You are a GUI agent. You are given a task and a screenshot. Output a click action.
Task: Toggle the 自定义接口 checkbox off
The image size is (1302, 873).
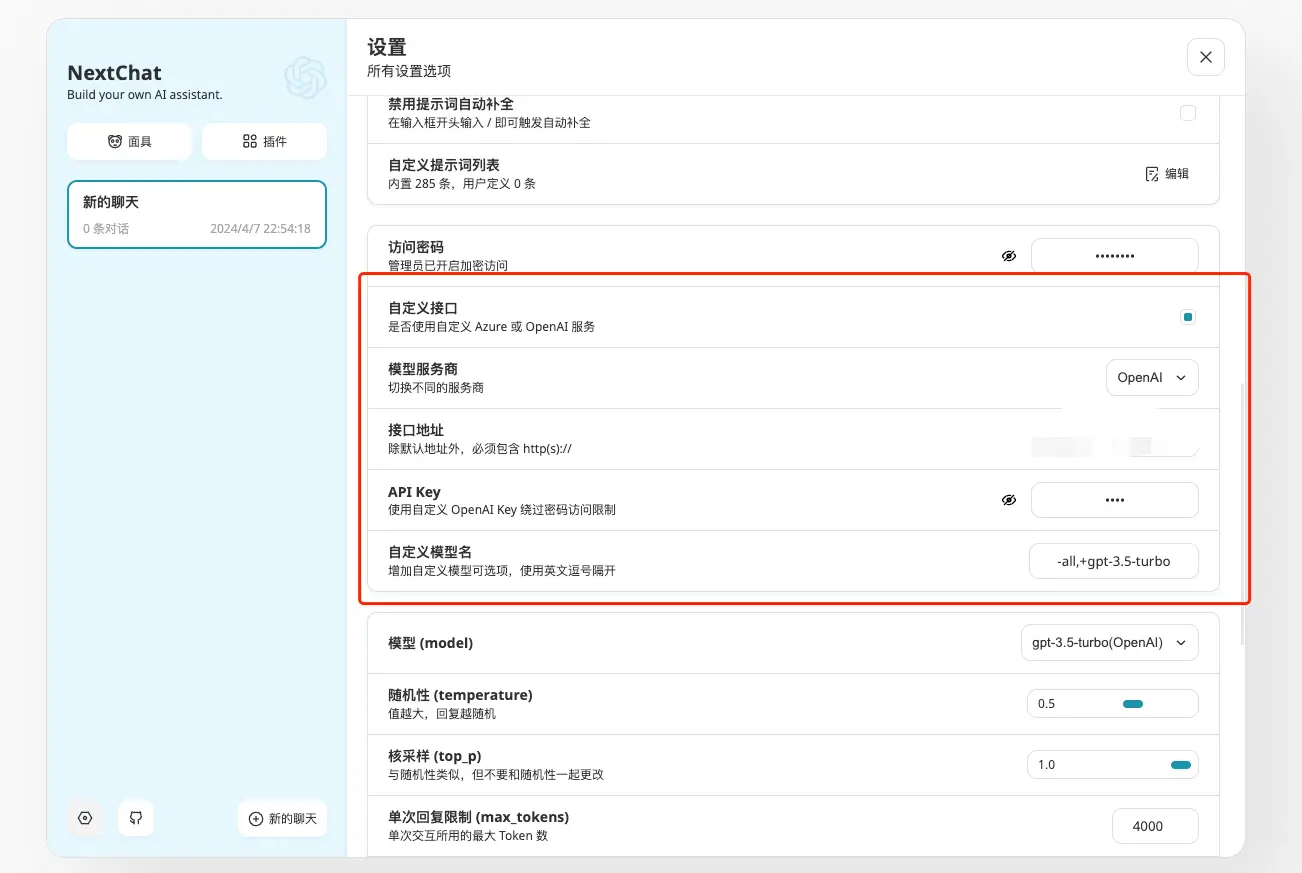pyautogui.click(x=1188, y=316)
